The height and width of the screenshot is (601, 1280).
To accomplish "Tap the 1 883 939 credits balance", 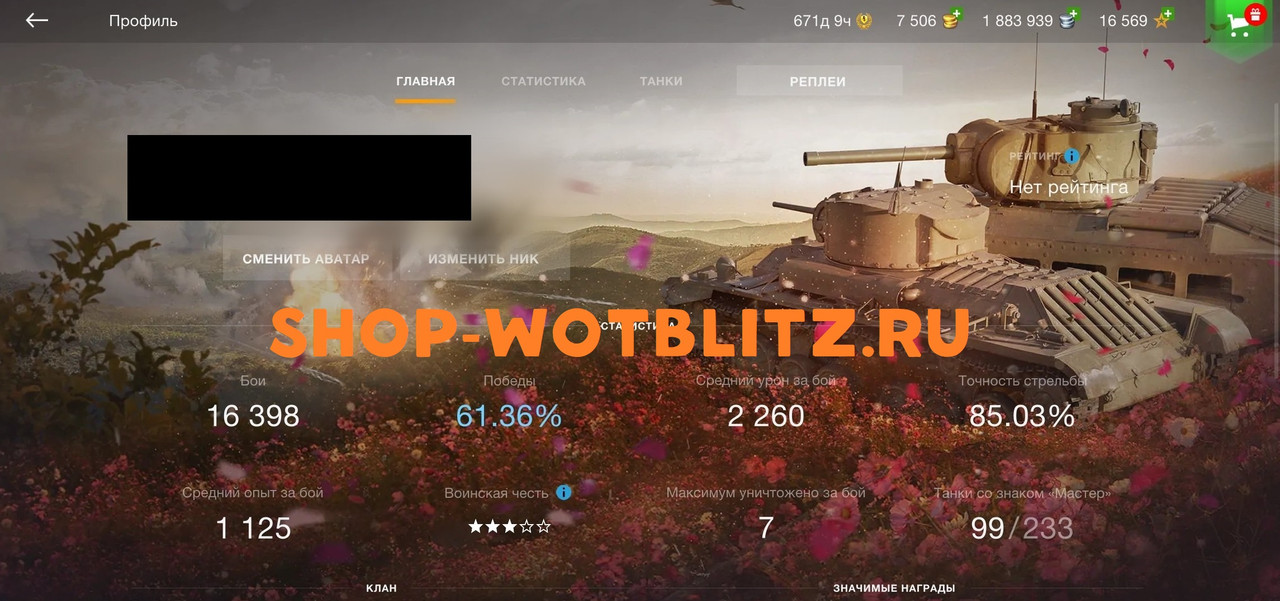I will [1017, 21].
